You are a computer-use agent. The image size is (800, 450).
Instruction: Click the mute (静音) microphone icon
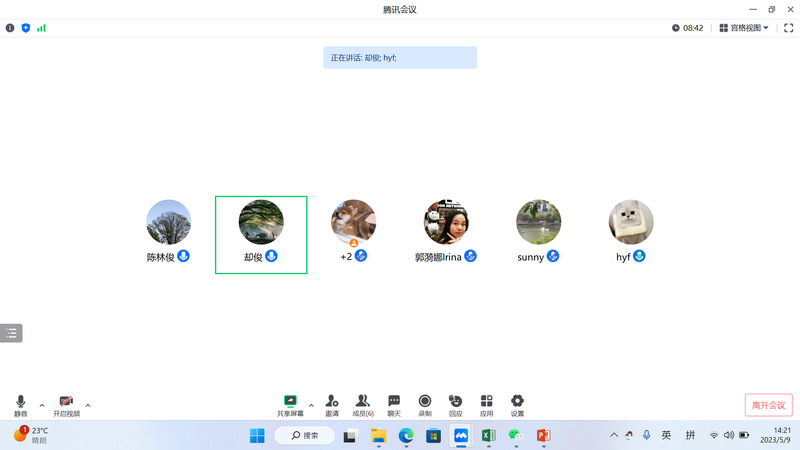[x=20, y=402]
